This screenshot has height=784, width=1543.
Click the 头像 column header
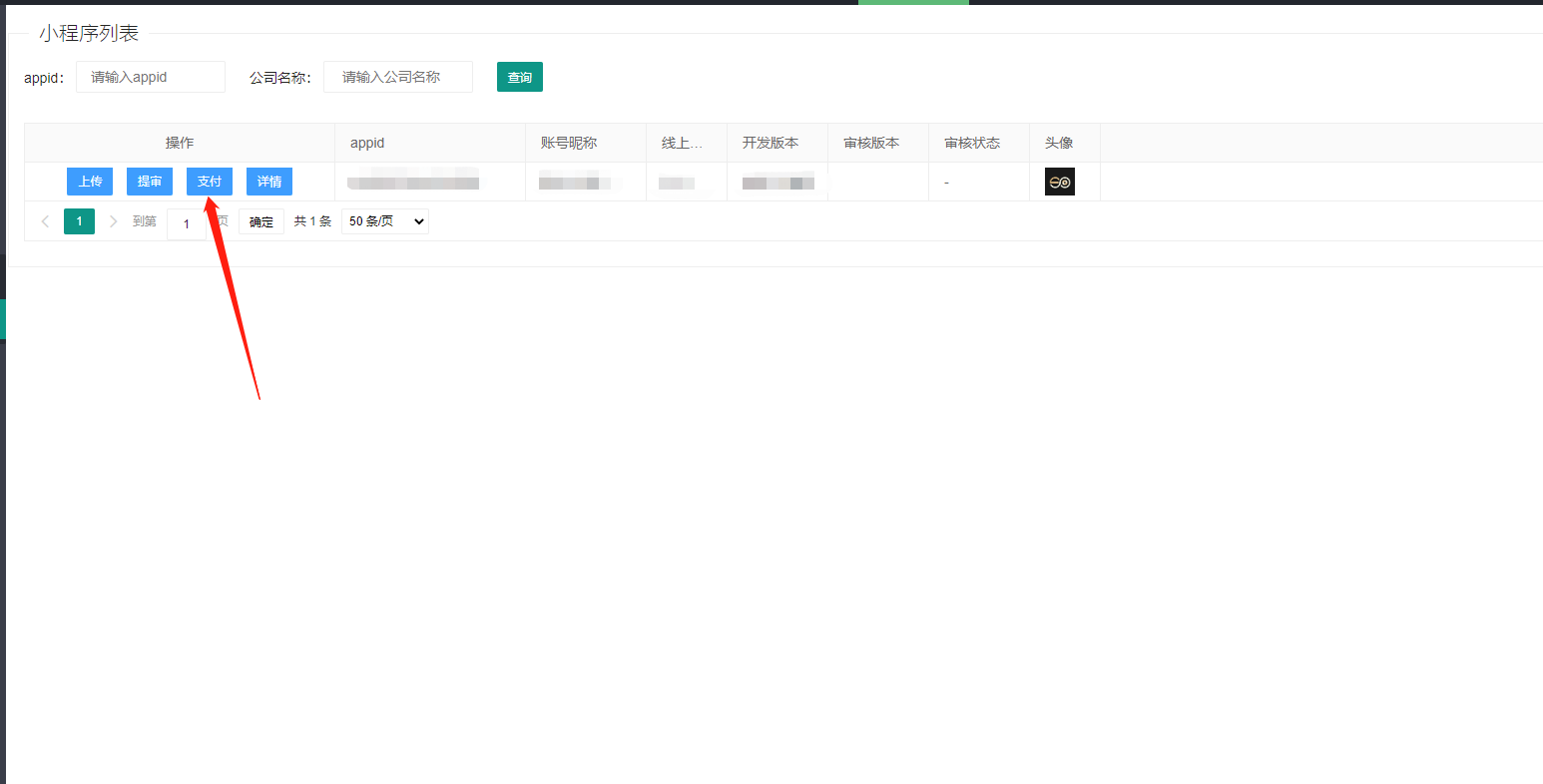[1059, 143]
